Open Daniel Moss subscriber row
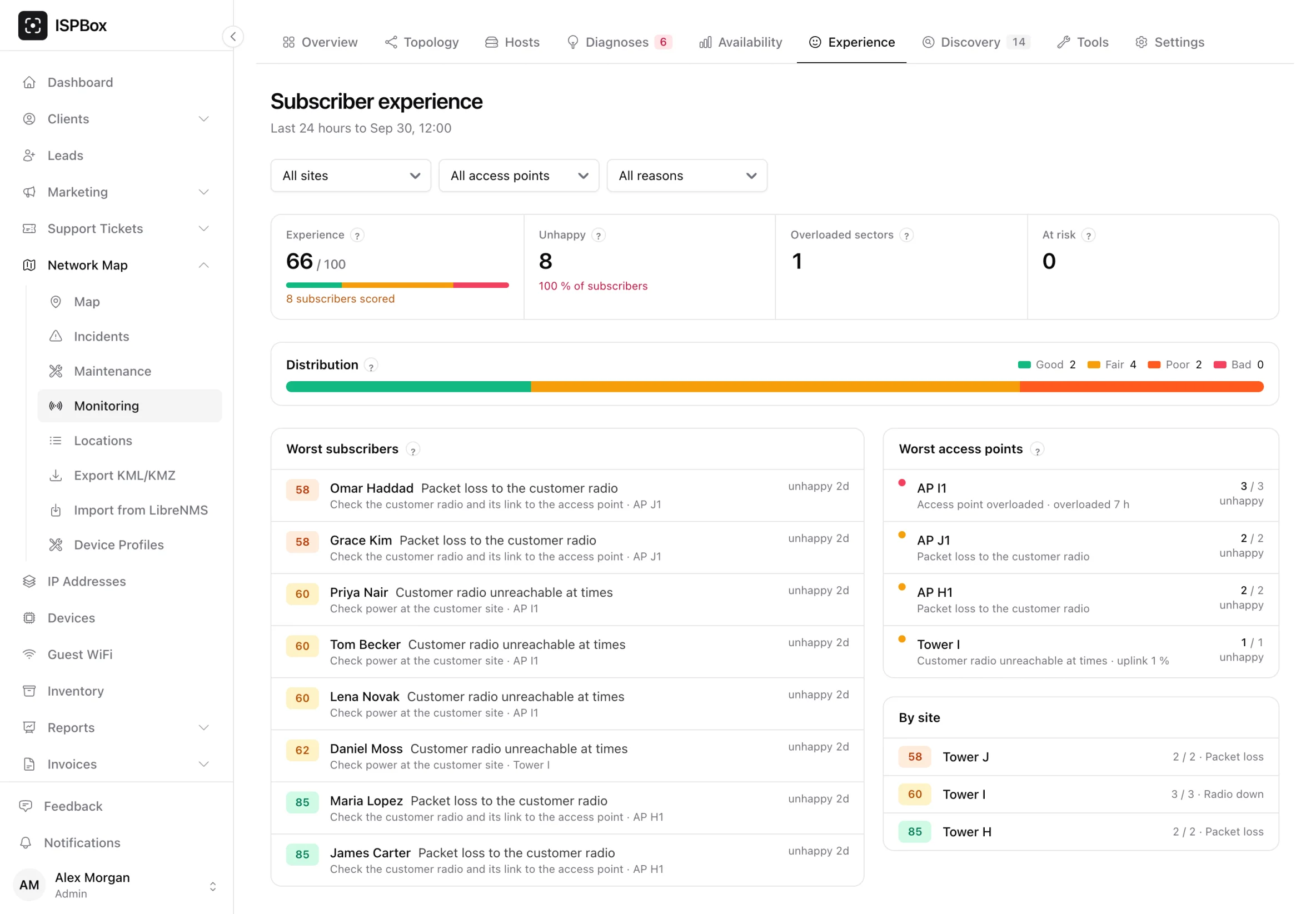The image size is (1316, 914). click(x=567, y=757)
